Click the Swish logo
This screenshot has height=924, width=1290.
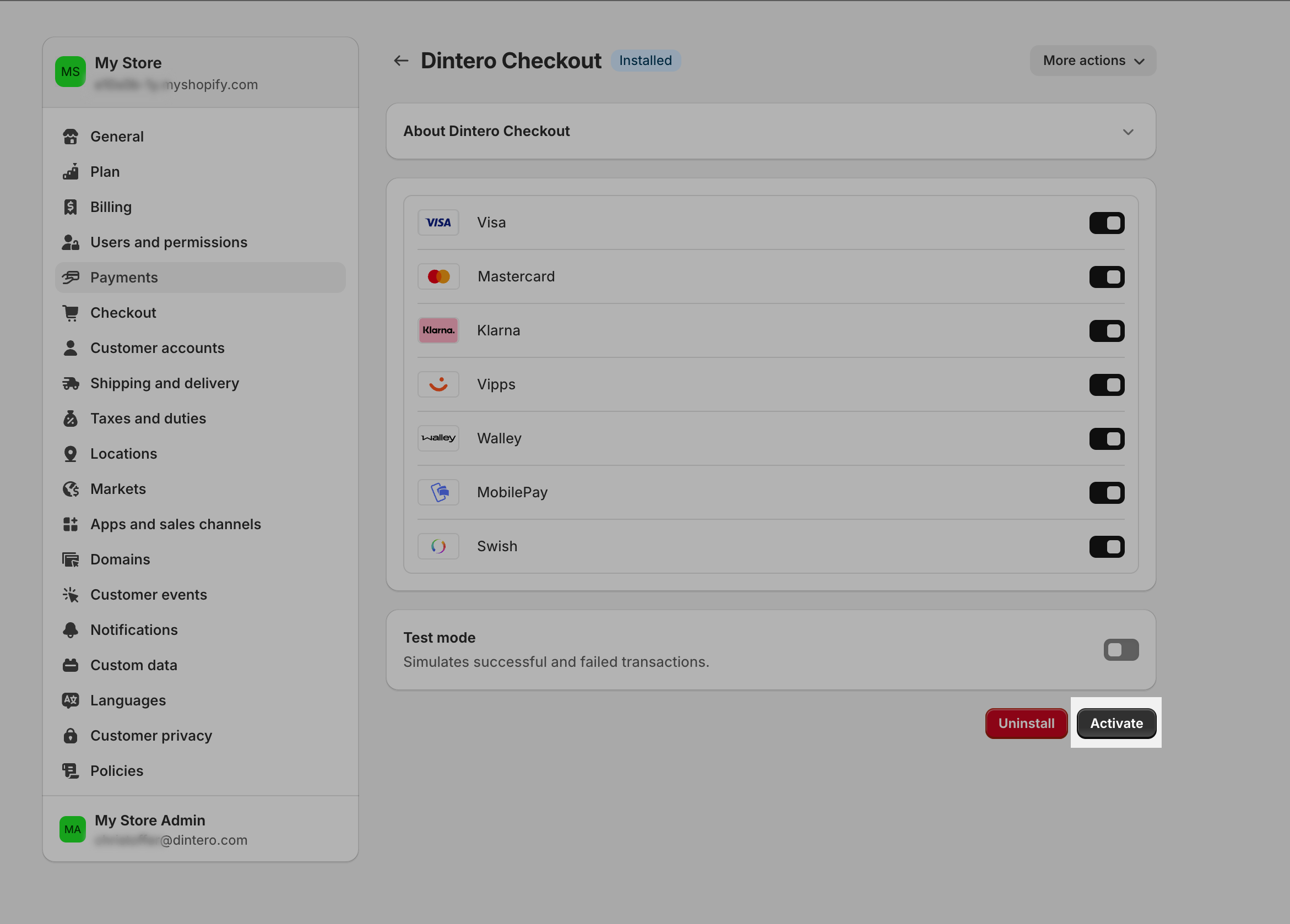438,546
